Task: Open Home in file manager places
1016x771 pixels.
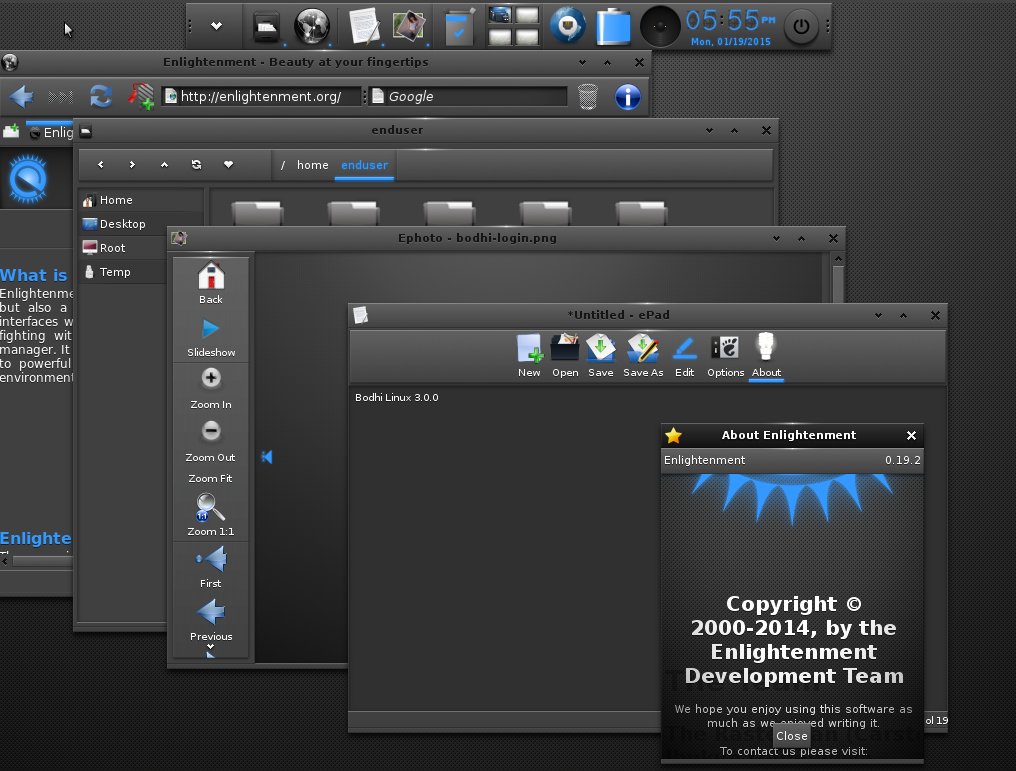Action: (141, 200)
